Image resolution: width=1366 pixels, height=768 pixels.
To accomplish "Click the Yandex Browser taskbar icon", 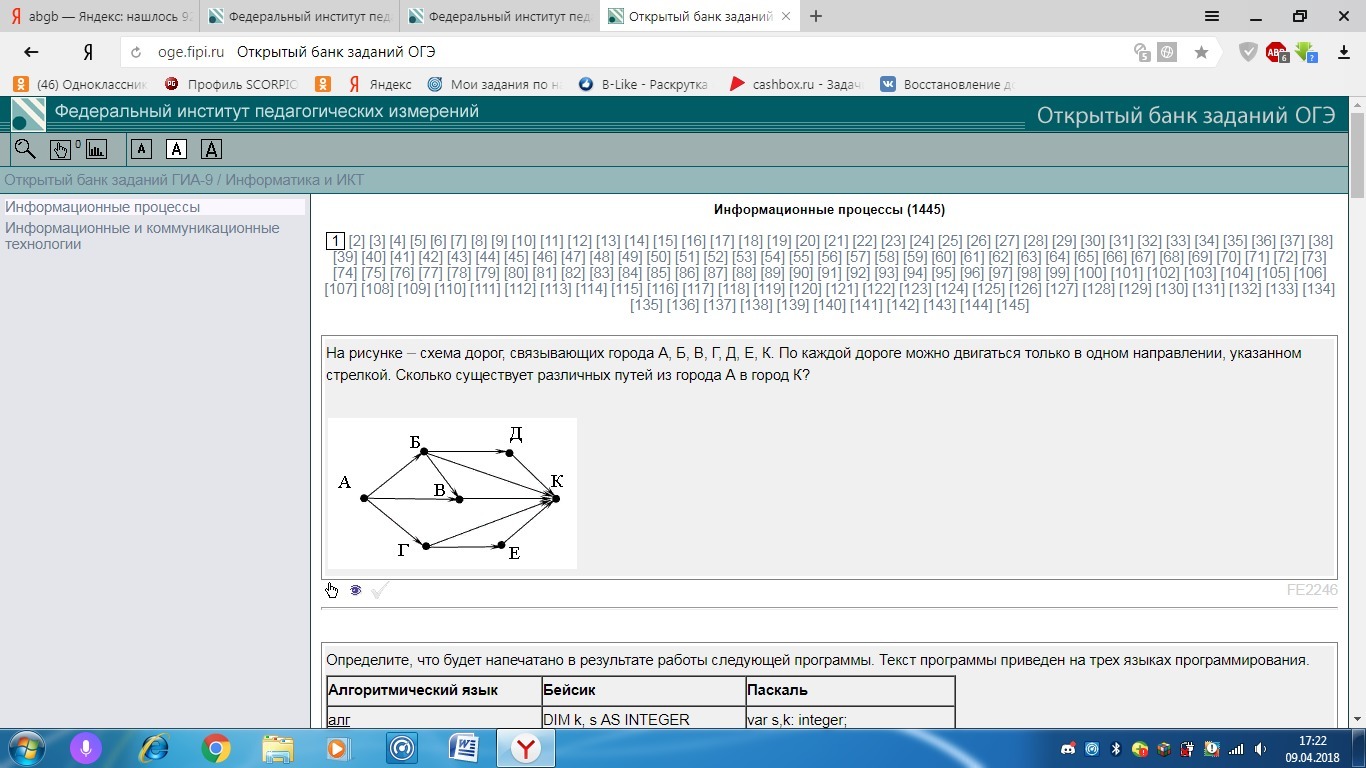I will tap(525, 748).
